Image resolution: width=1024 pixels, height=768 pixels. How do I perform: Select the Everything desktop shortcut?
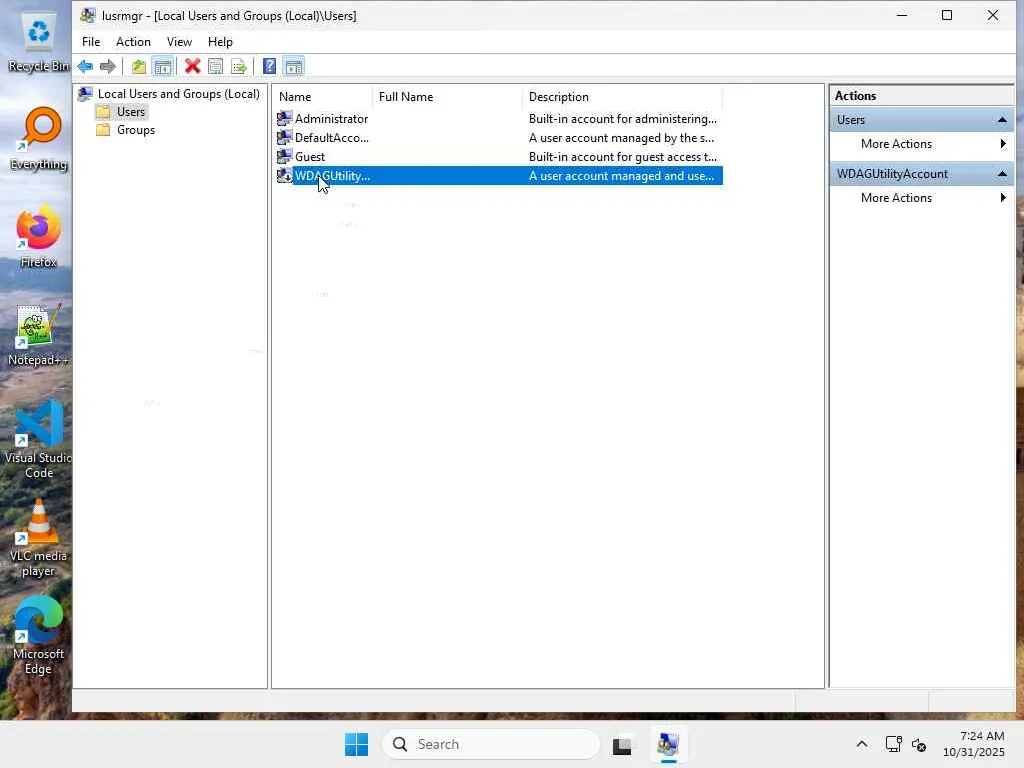point(39,140)
